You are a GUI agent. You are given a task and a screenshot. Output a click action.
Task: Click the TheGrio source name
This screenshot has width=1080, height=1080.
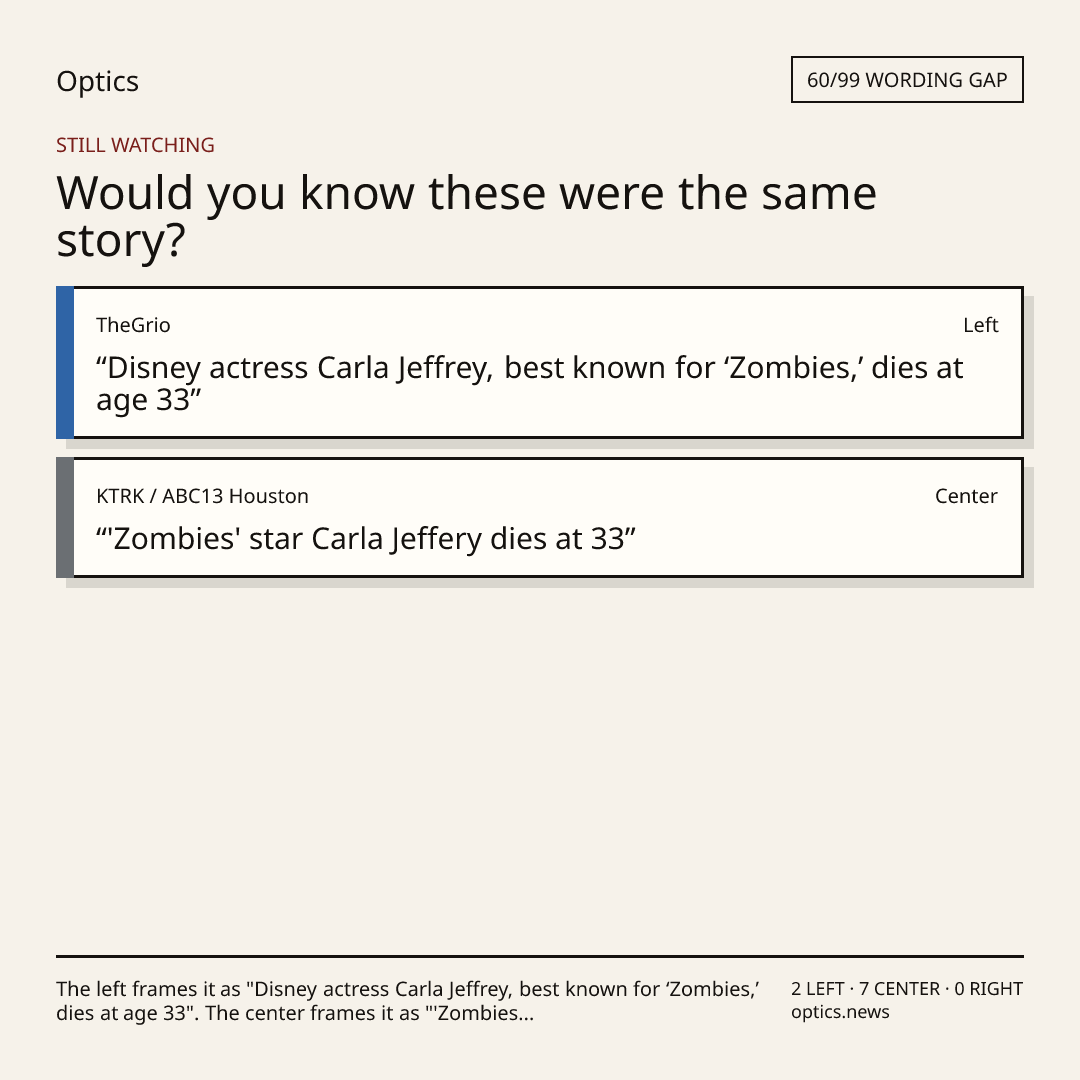tap(133, 325)
